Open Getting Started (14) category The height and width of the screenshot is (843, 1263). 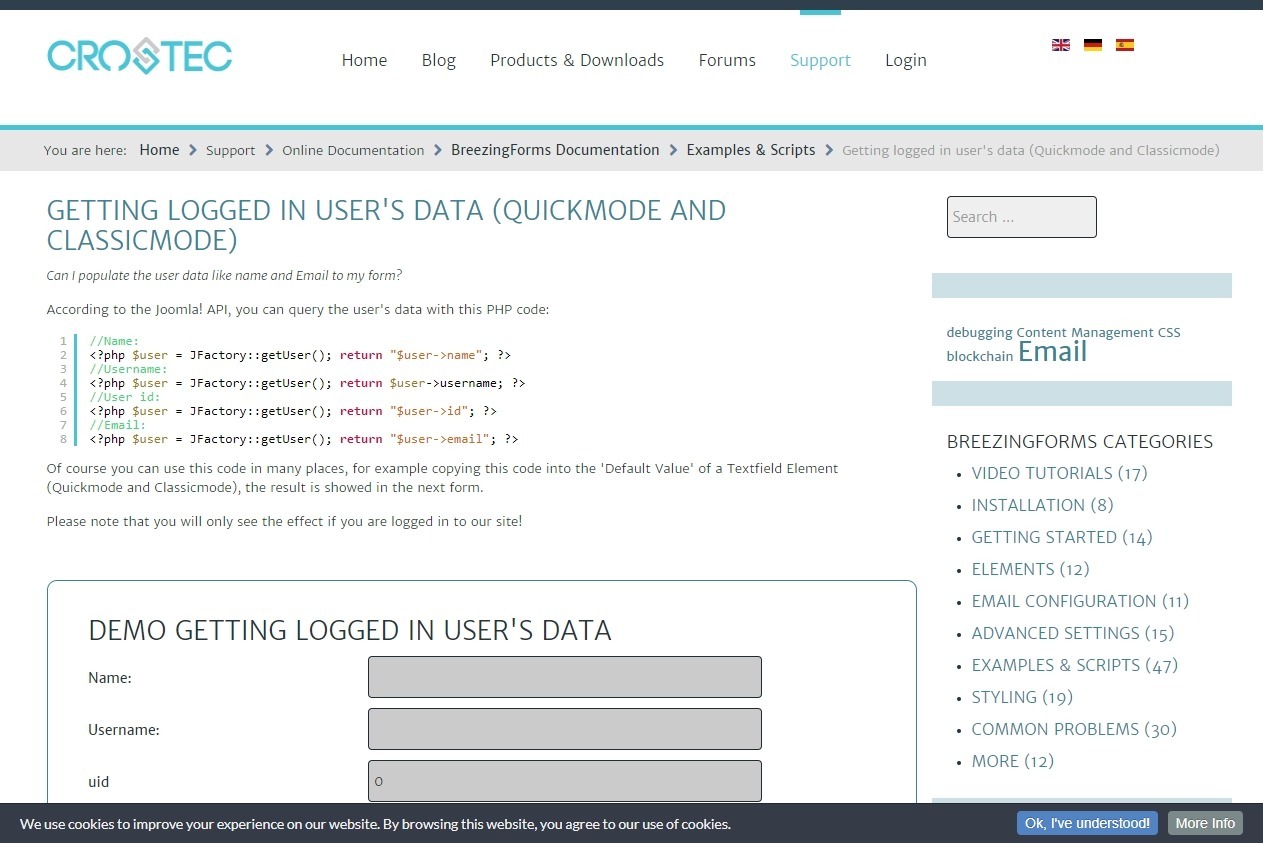pos(1062,537)
